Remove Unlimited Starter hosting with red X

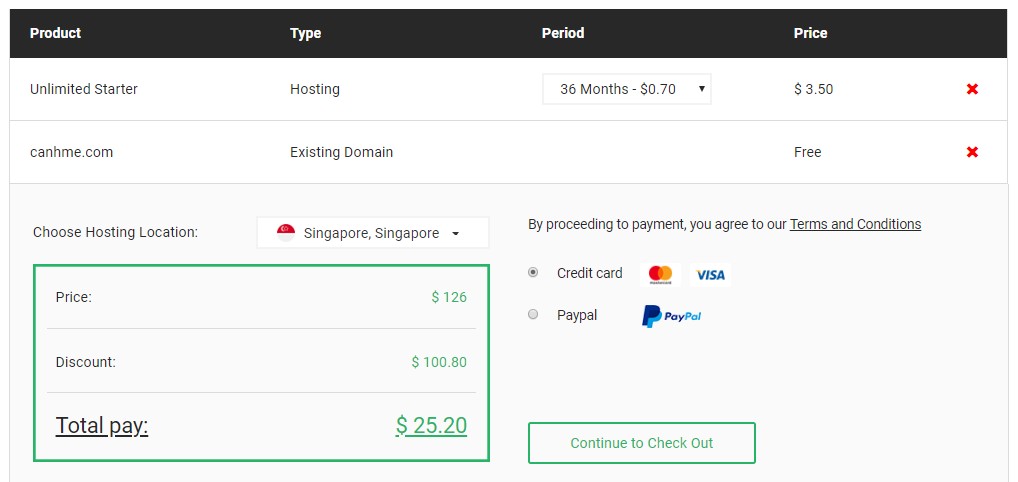[972, 89]
